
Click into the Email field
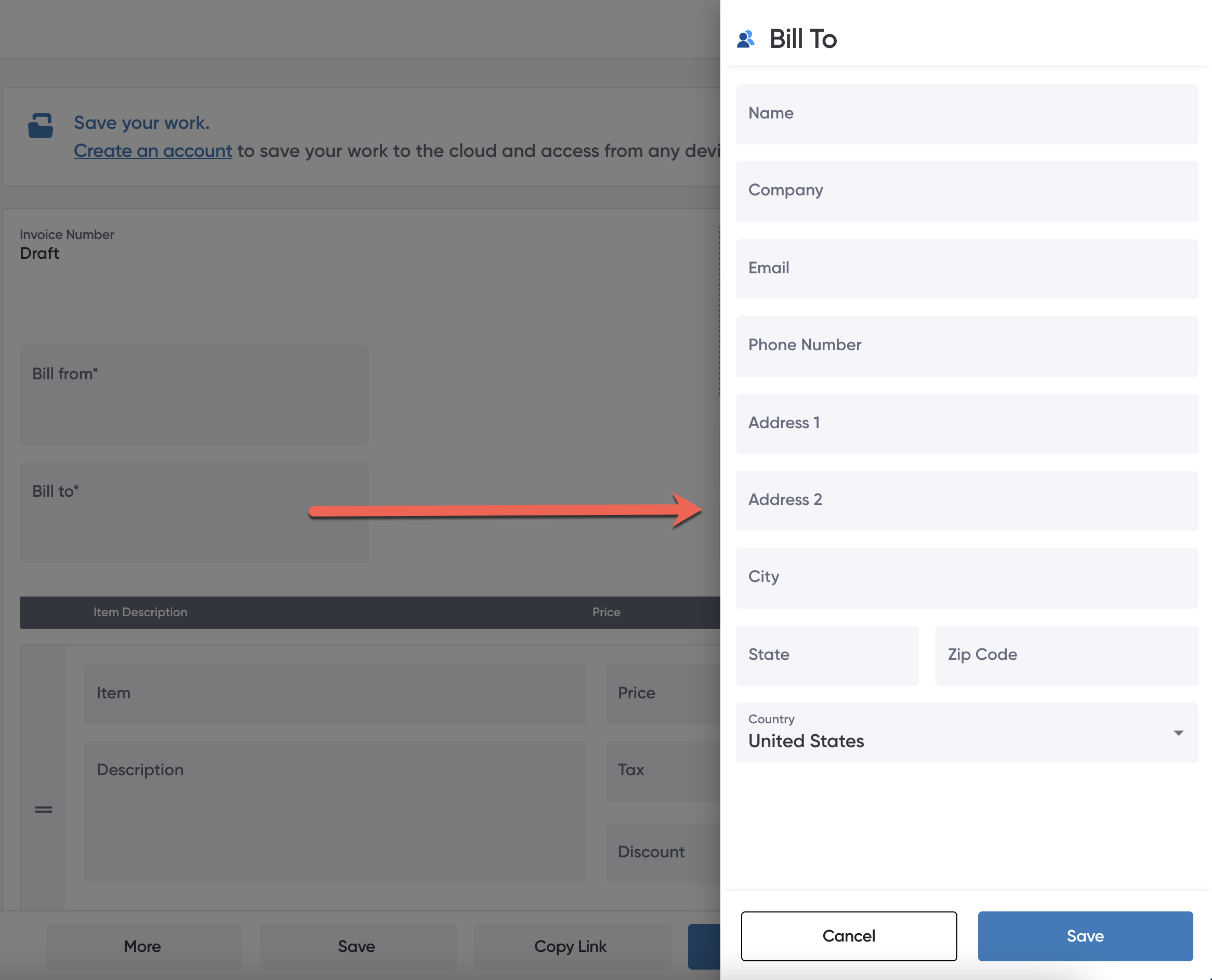pos(967,269)
